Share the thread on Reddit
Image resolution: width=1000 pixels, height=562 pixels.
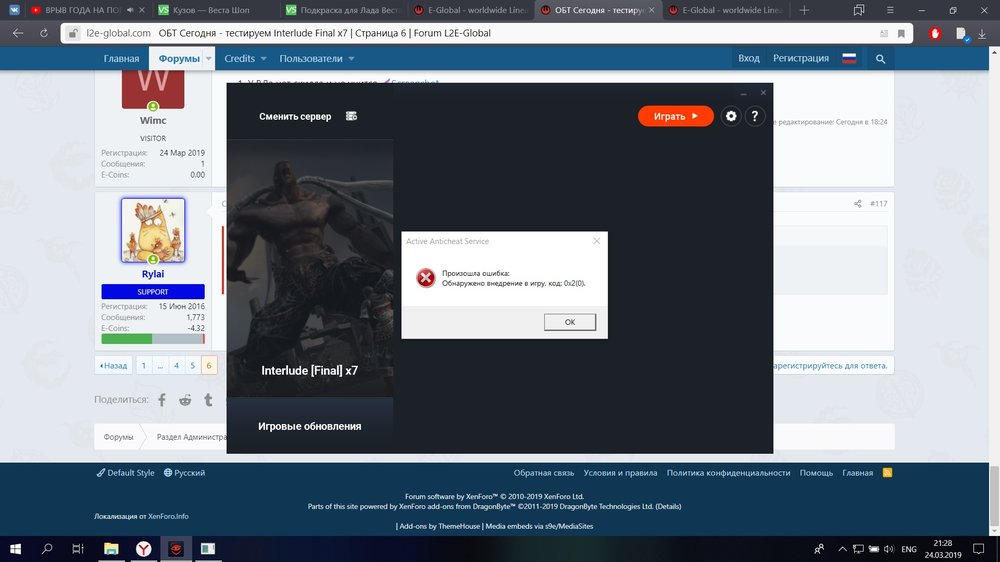(x=185, y=400)
